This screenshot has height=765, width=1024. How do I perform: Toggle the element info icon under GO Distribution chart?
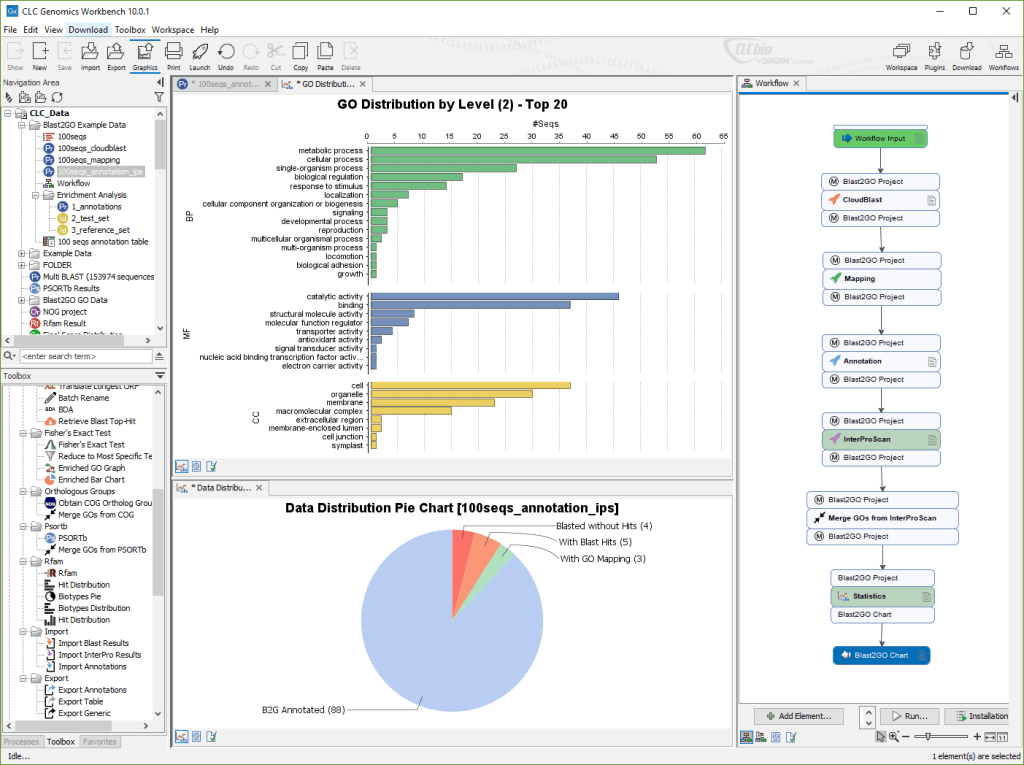pyautogui.click(x=212, y=466)
